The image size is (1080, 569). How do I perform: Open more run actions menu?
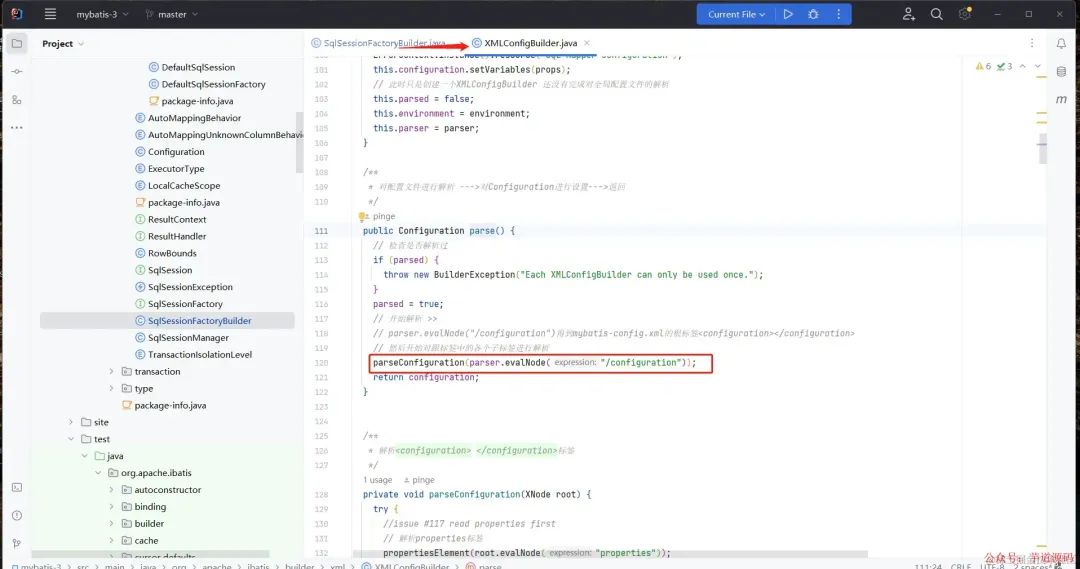coord(838,14)
